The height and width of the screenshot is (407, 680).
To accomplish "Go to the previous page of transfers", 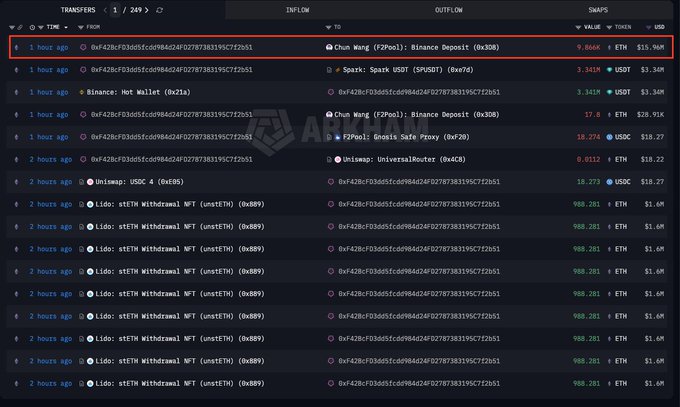I will [105, 10].
